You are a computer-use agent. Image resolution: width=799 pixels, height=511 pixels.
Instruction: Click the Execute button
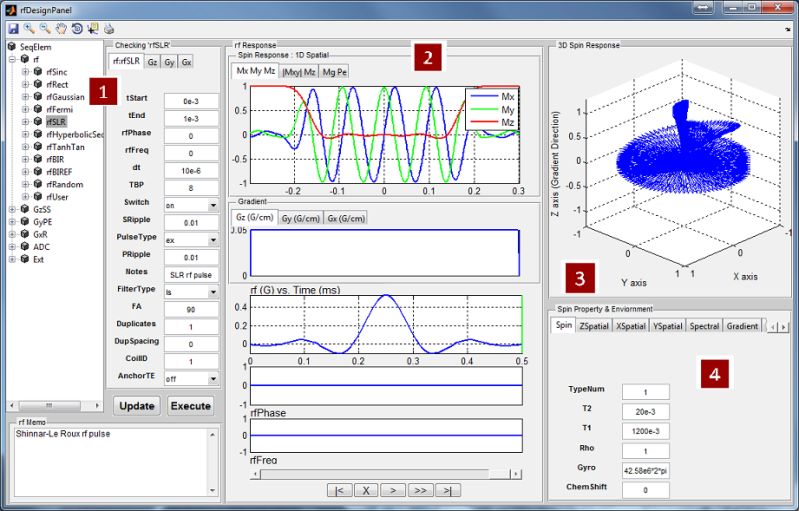click(x=191, y=406)
